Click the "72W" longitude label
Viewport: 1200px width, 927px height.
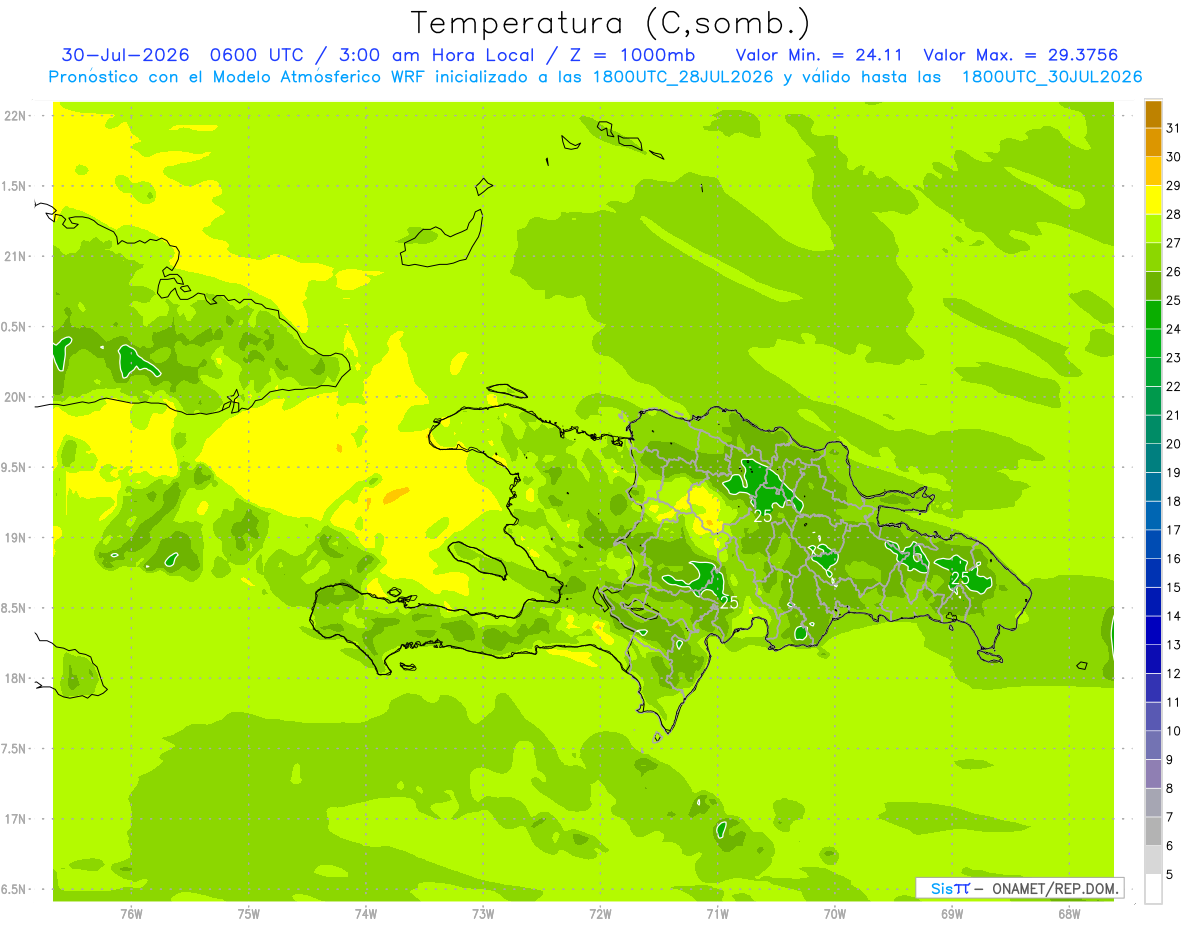coord(600,913)
